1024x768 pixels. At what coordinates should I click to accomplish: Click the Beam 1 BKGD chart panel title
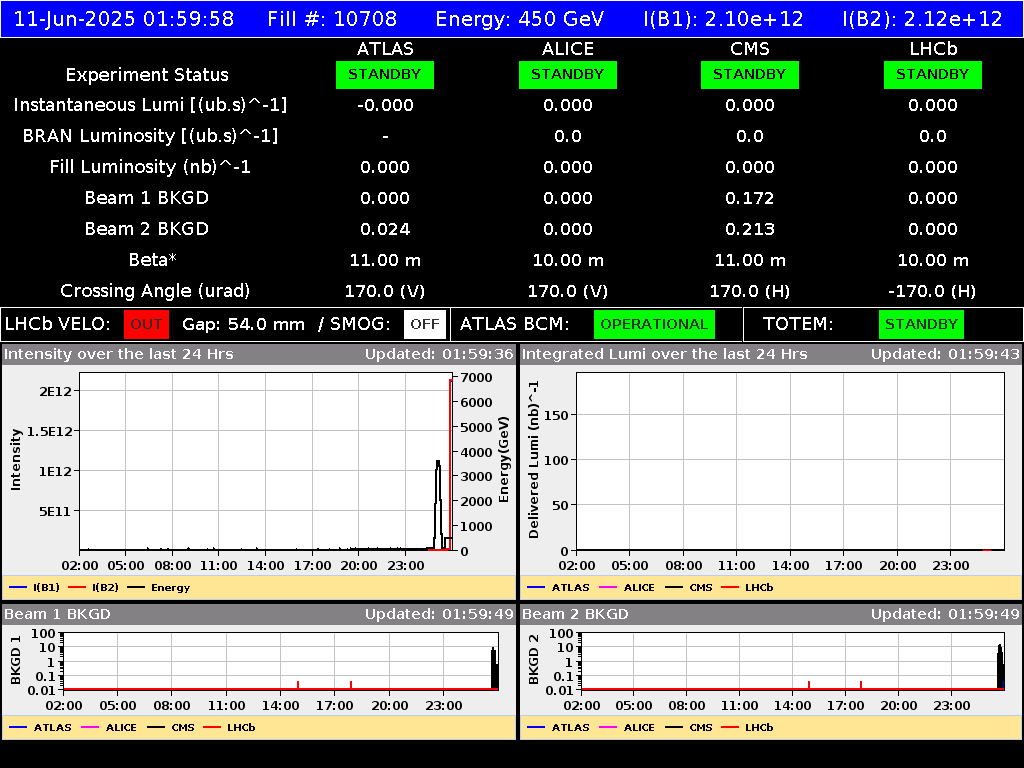pos(57,614)
